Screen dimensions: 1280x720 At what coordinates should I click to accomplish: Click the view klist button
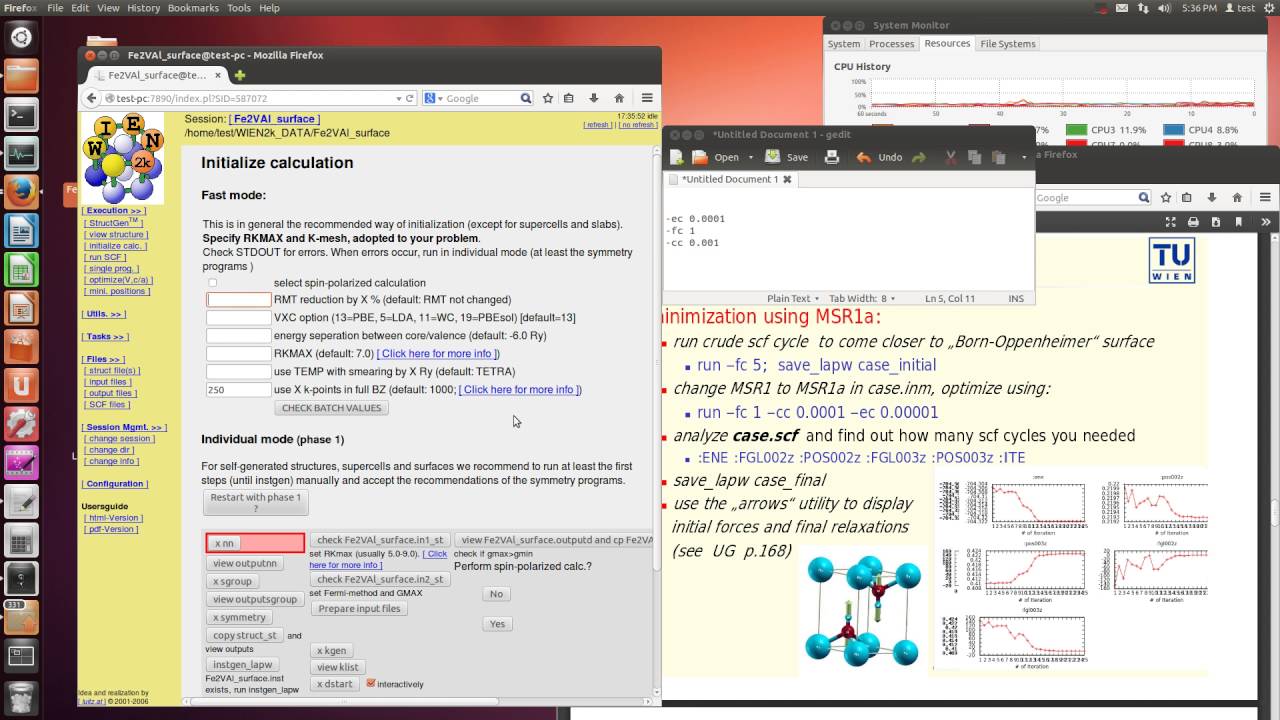[x=338, y=667]
